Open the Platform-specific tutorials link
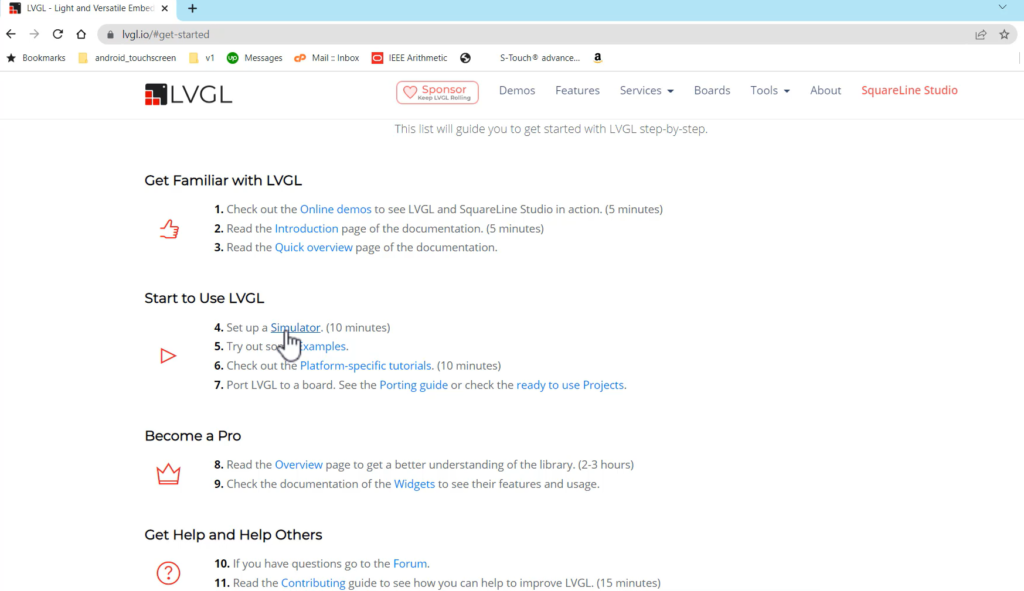This screenshot has width=1024, height=591. pos(366,366)
